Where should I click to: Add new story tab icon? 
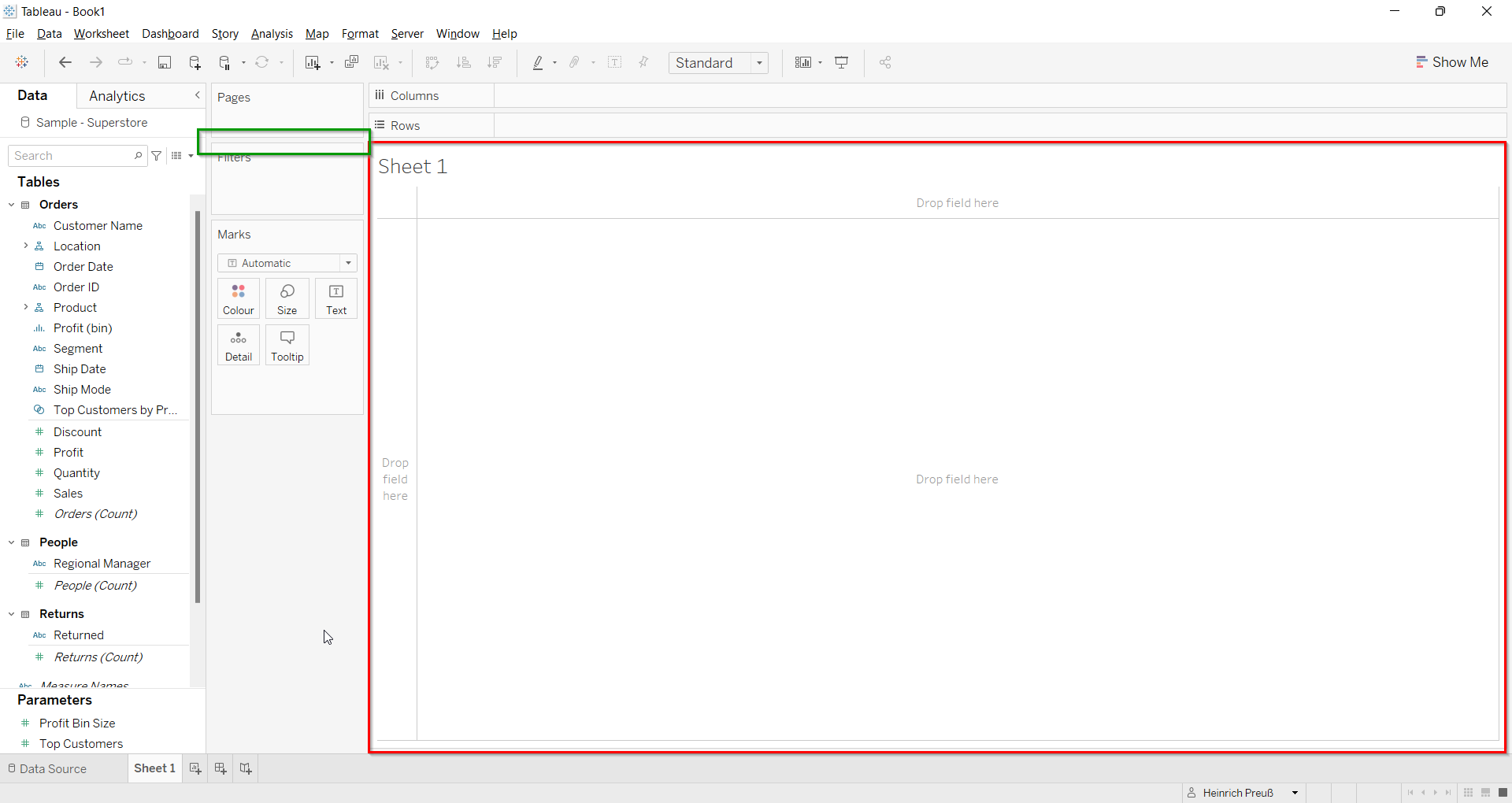246,768
